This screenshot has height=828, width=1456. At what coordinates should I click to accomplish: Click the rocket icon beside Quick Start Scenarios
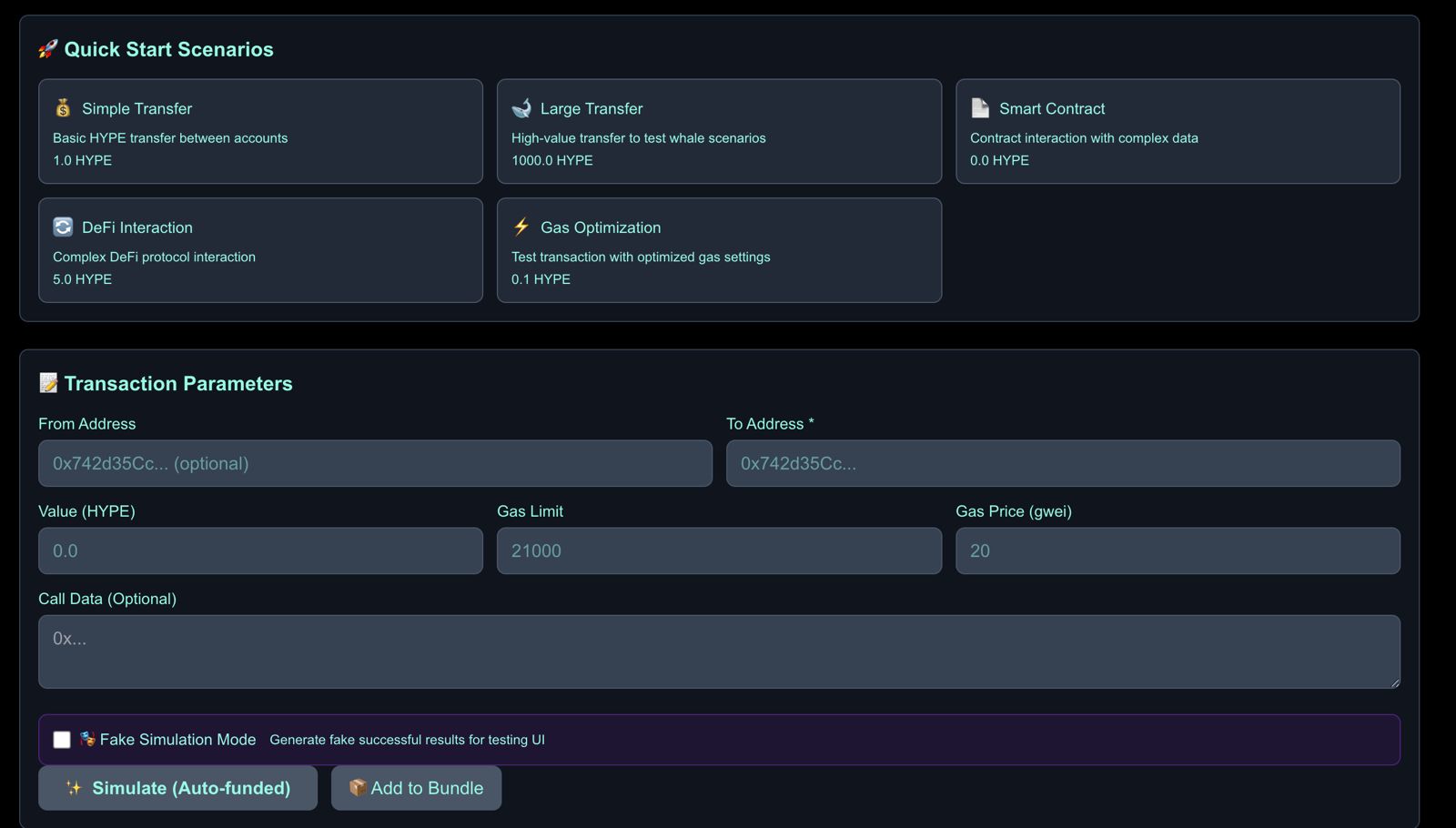[48, 49]
